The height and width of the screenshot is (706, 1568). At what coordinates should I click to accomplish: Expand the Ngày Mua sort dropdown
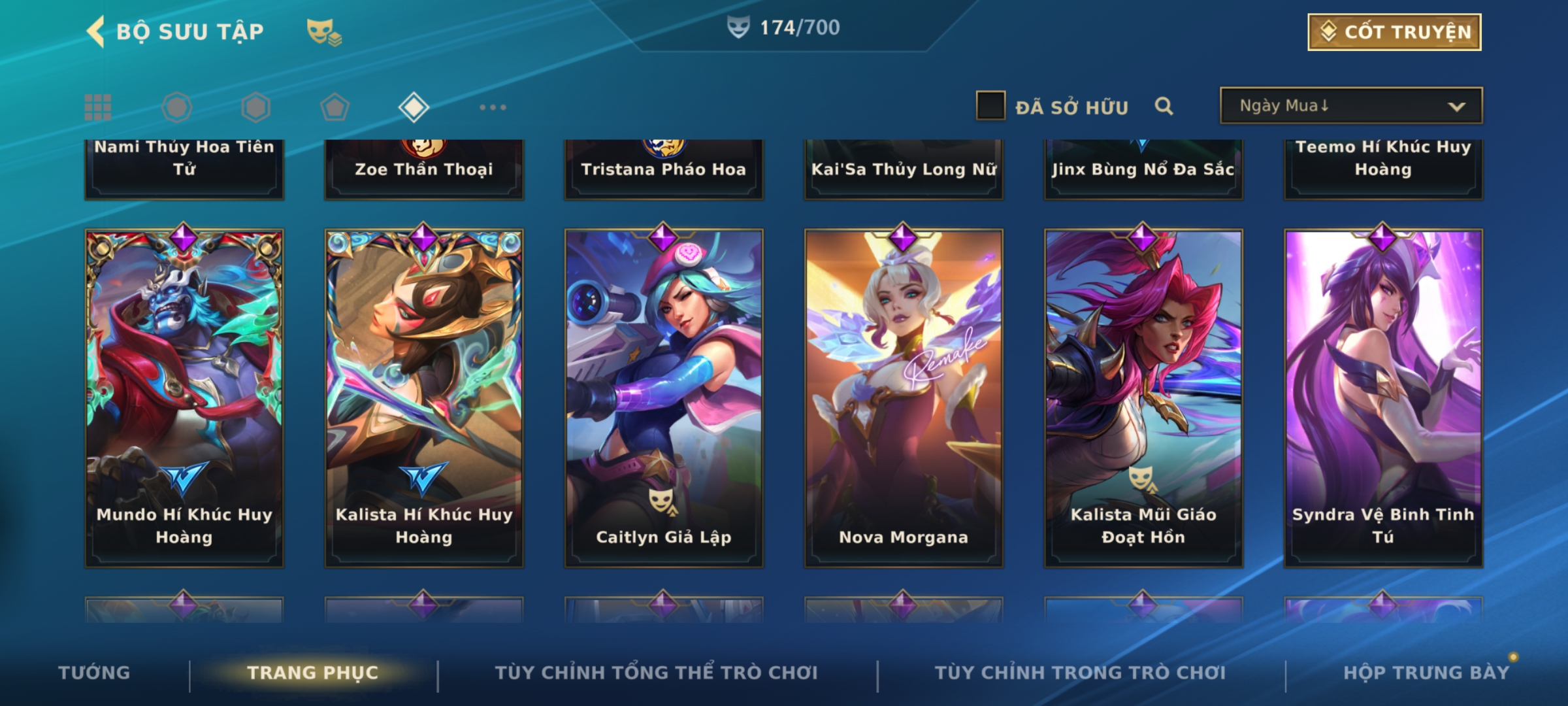point(1351,106)
